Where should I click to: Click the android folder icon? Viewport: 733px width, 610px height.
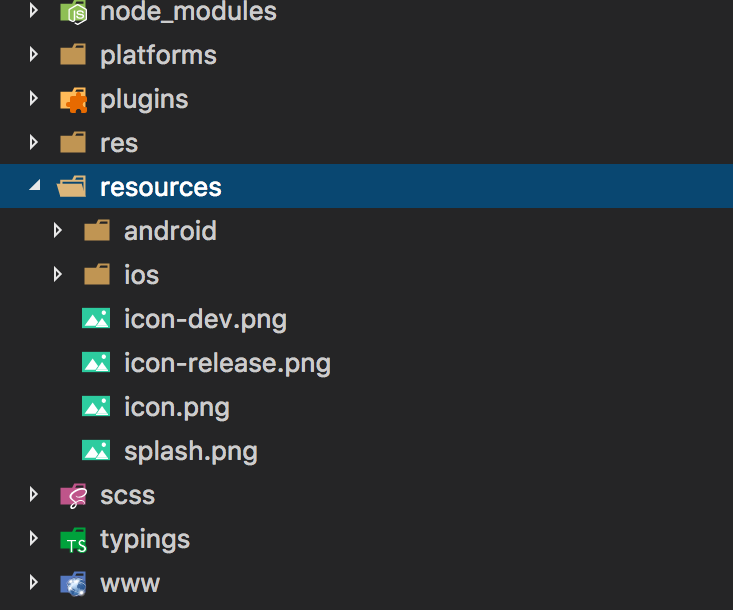pyautogui.click(x=97, y=230)
